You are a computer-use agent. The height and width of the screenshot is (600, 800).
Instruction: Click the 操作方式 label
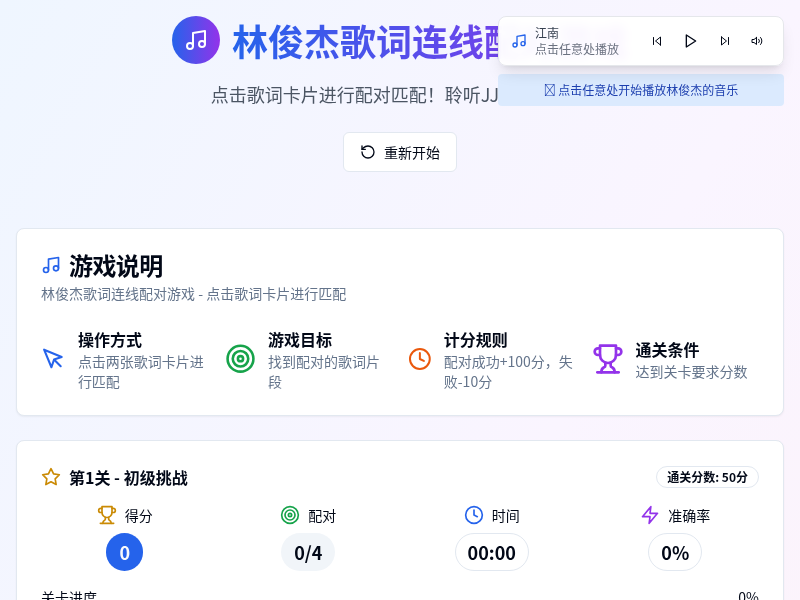pos(110,340)
